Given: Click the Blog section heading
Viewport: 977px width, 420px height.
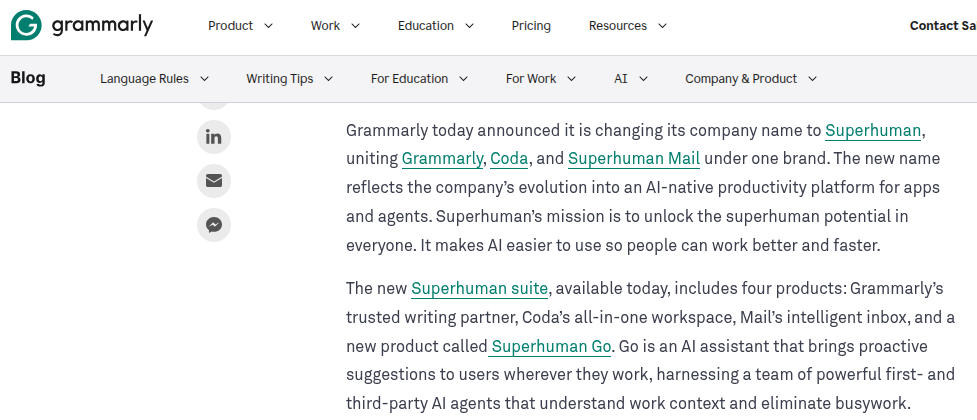Looking at the screenshot, I should 28,78.
